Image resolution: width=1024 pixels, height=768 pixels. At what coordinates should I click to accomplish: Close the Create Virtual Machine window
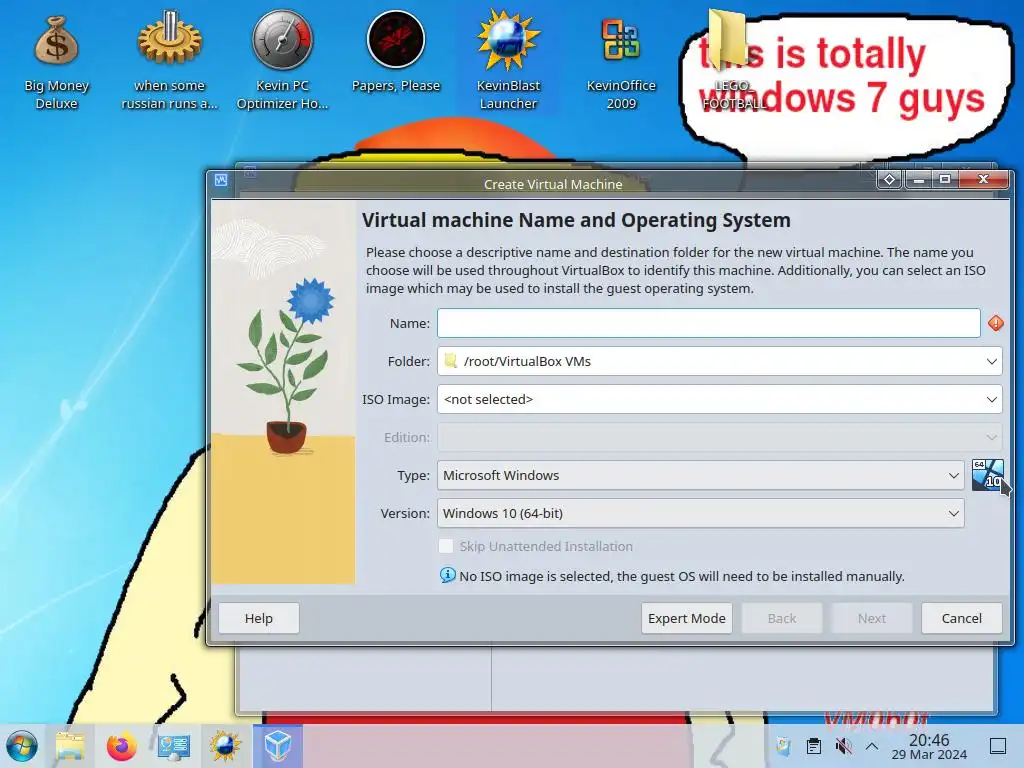[x=984, y=180]
